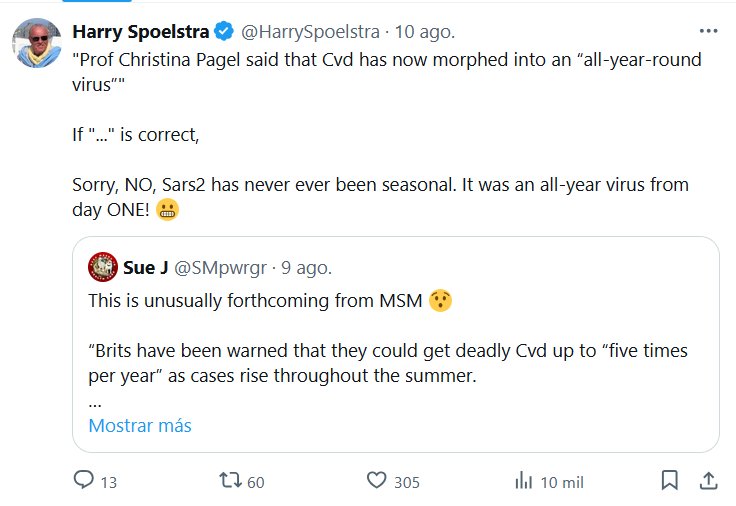Open the view analytics bar chart icon

coord(523,481)
